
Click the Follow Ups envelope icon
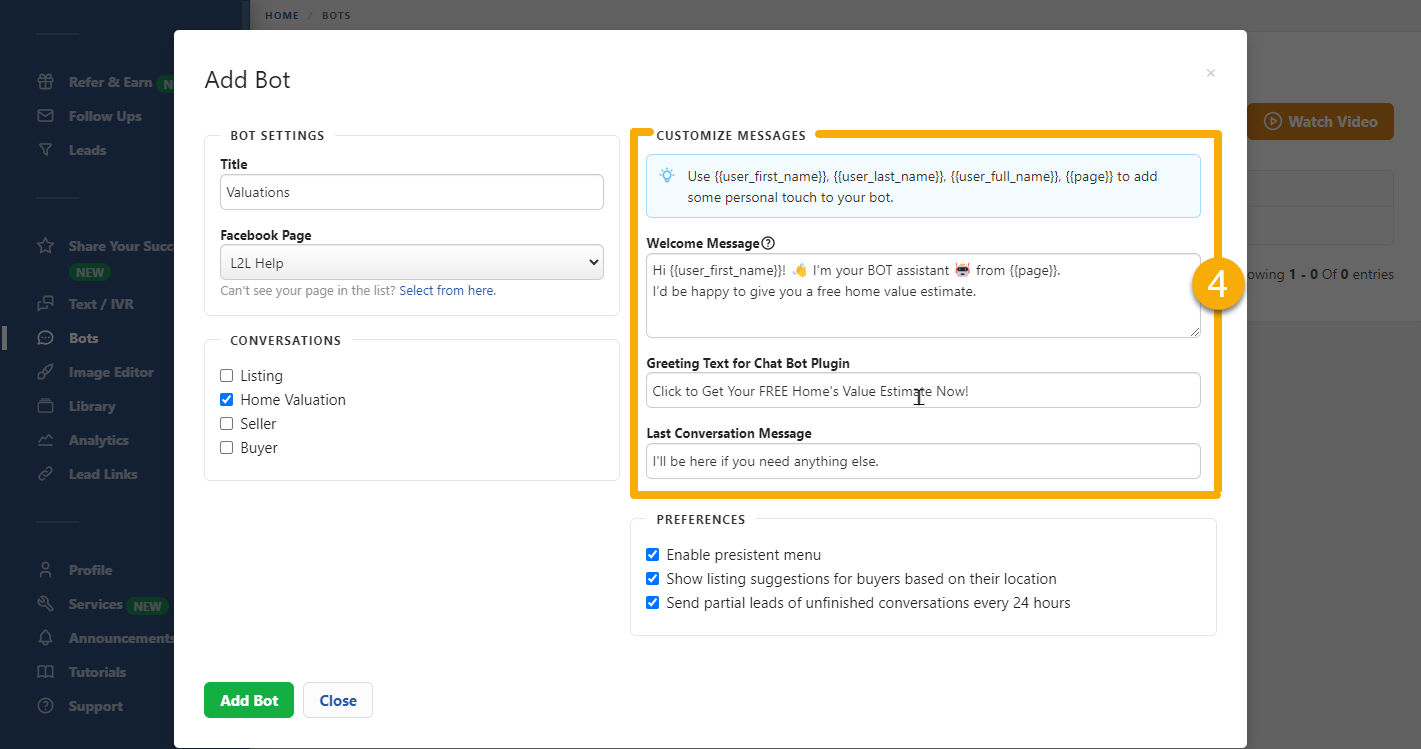[45, 116]
